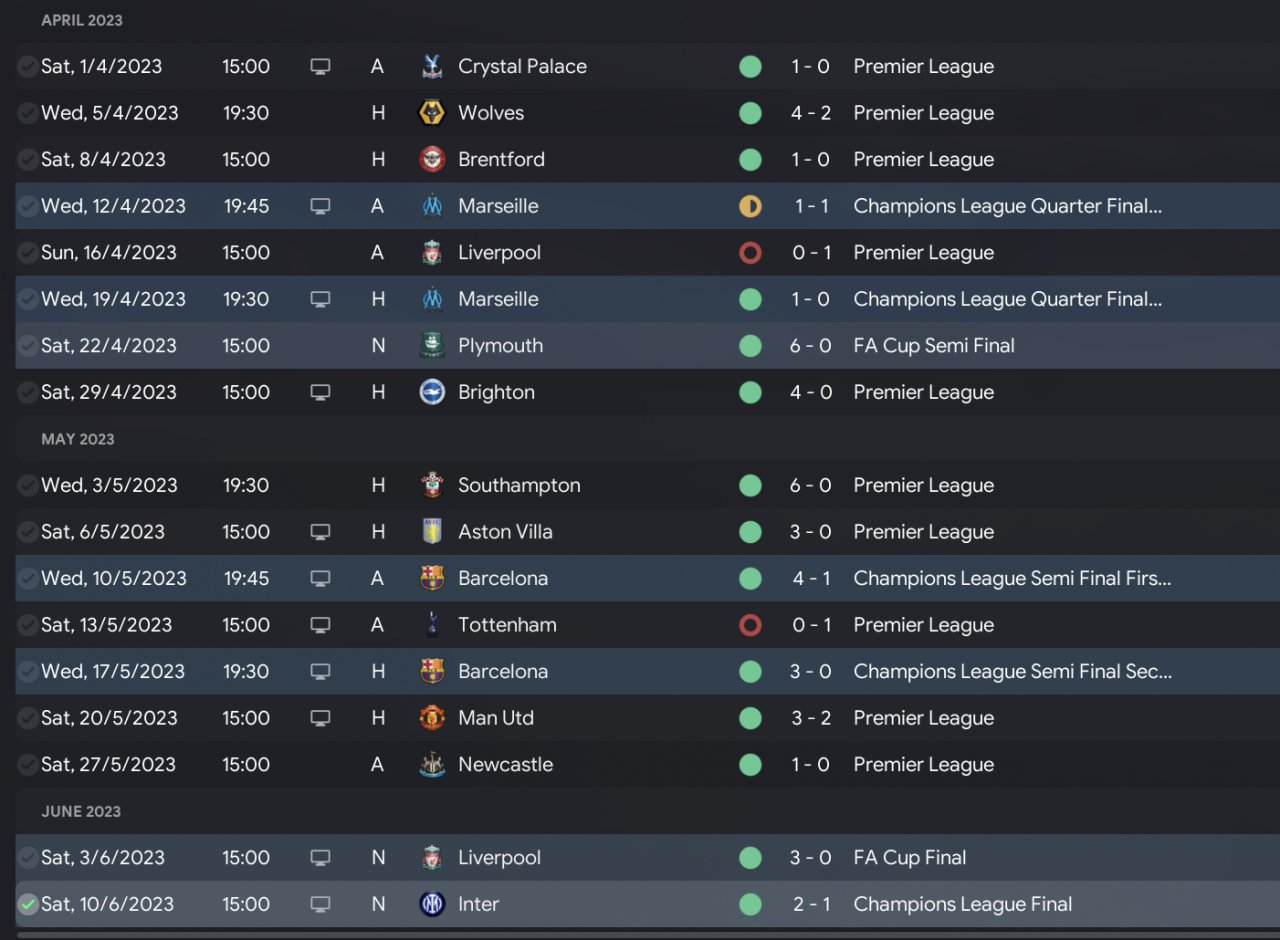Open the Plymouth team link
1280x940 pixels.
tap(500, 346)
